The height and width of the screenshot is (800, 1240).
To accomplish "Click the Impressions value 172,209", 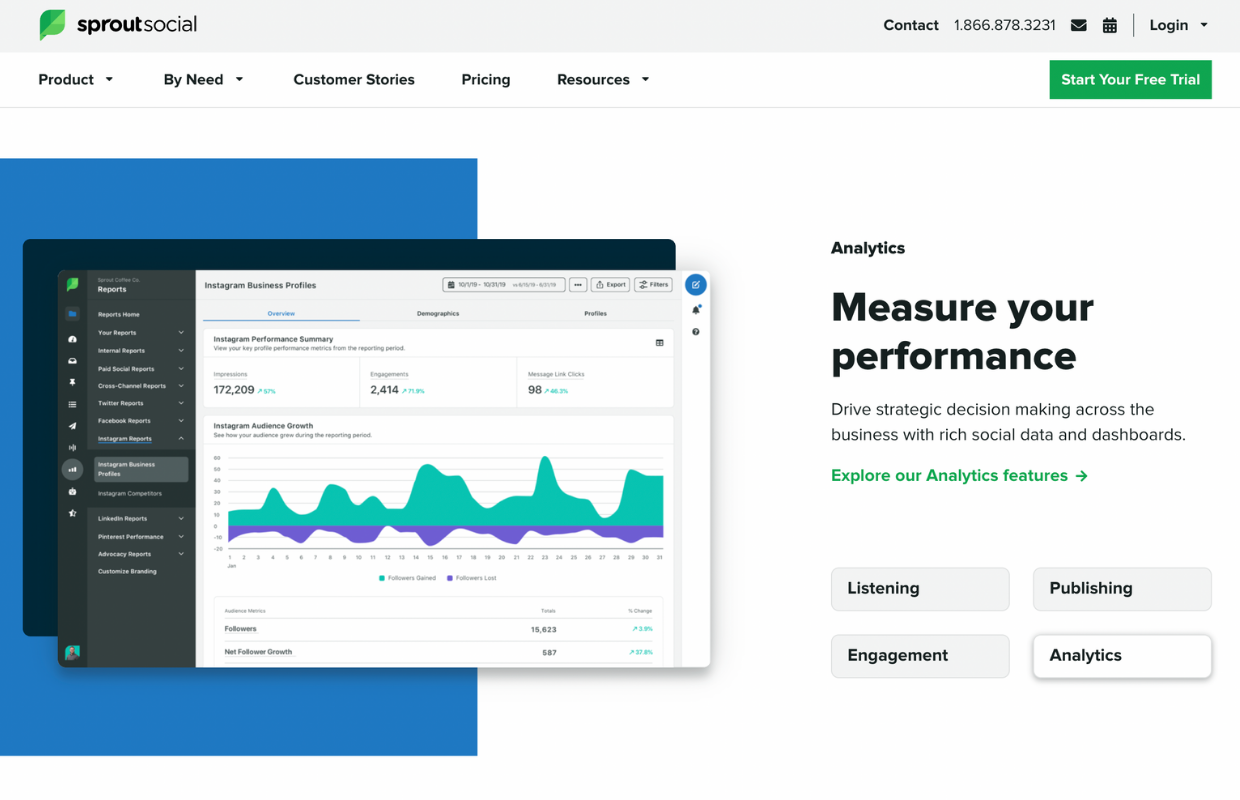I will pyautogui.click(x=234, y=390).
